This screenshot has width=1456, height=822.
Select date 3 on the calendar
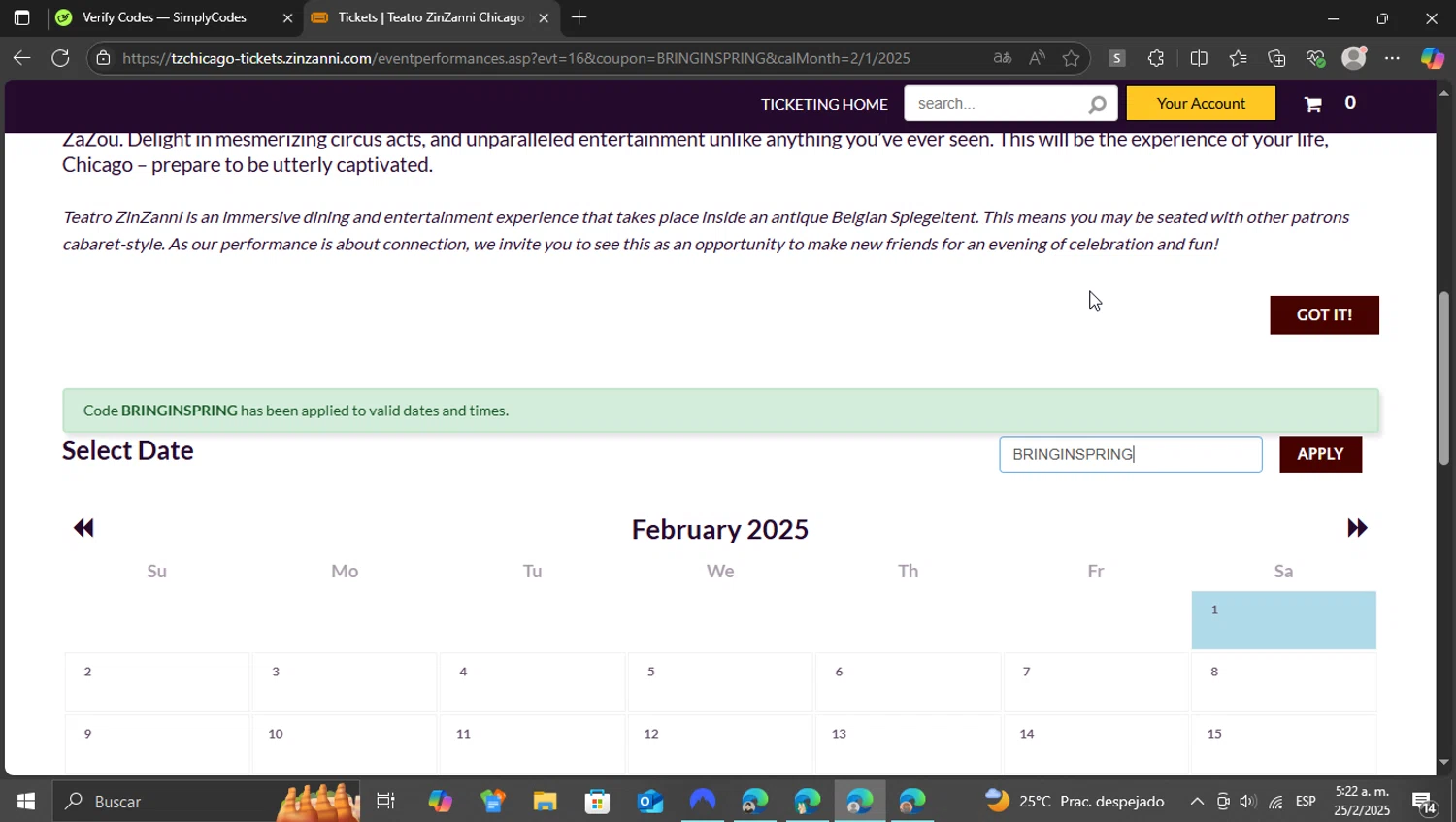[x=344, y=682]
